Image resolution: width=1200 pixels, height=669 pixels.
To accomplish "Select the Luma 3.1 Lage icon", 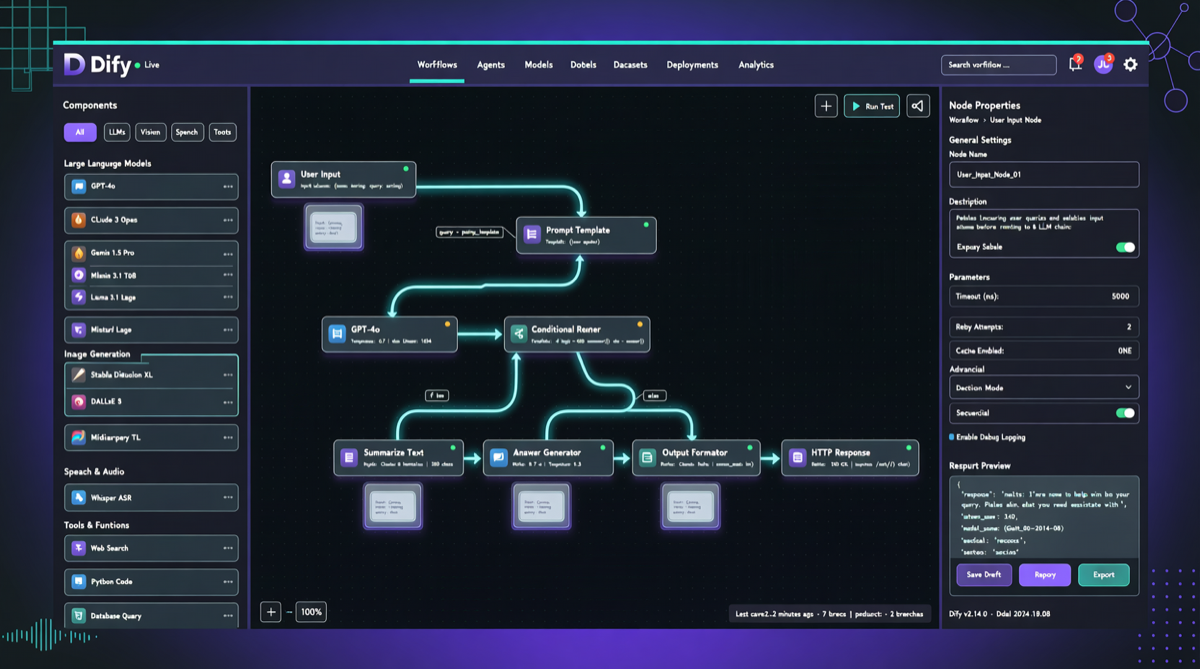I will pyautogui.click(x=78, y=297).
